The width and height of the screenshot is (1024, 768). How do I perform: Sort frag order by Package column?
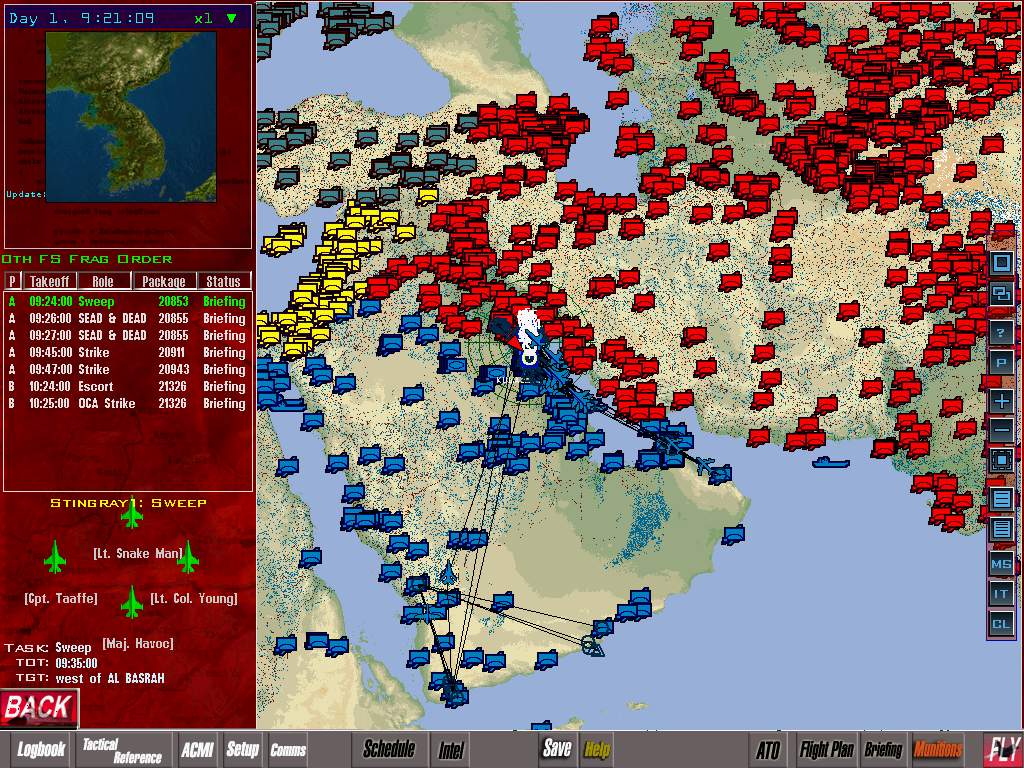pos(164,281)
